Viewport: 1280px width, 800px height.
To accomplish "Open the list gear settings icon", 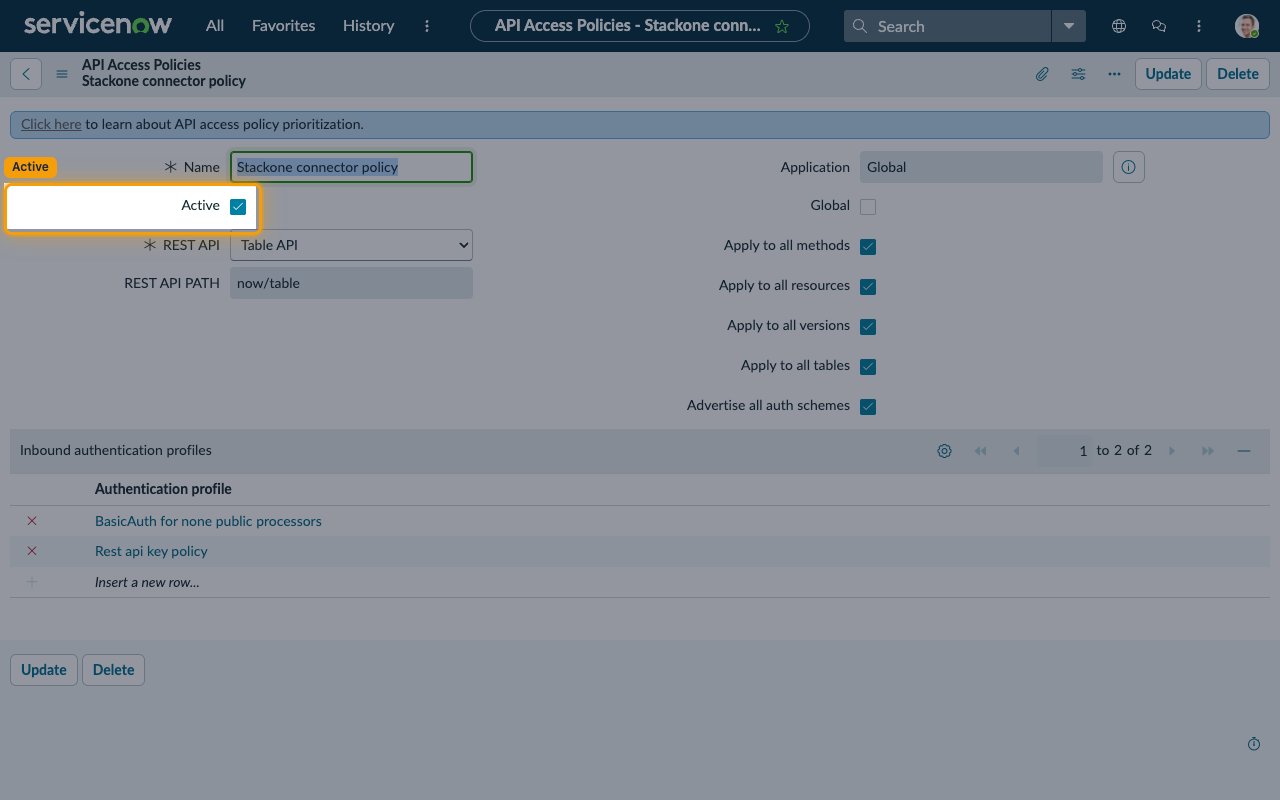I will click(944, 451).
